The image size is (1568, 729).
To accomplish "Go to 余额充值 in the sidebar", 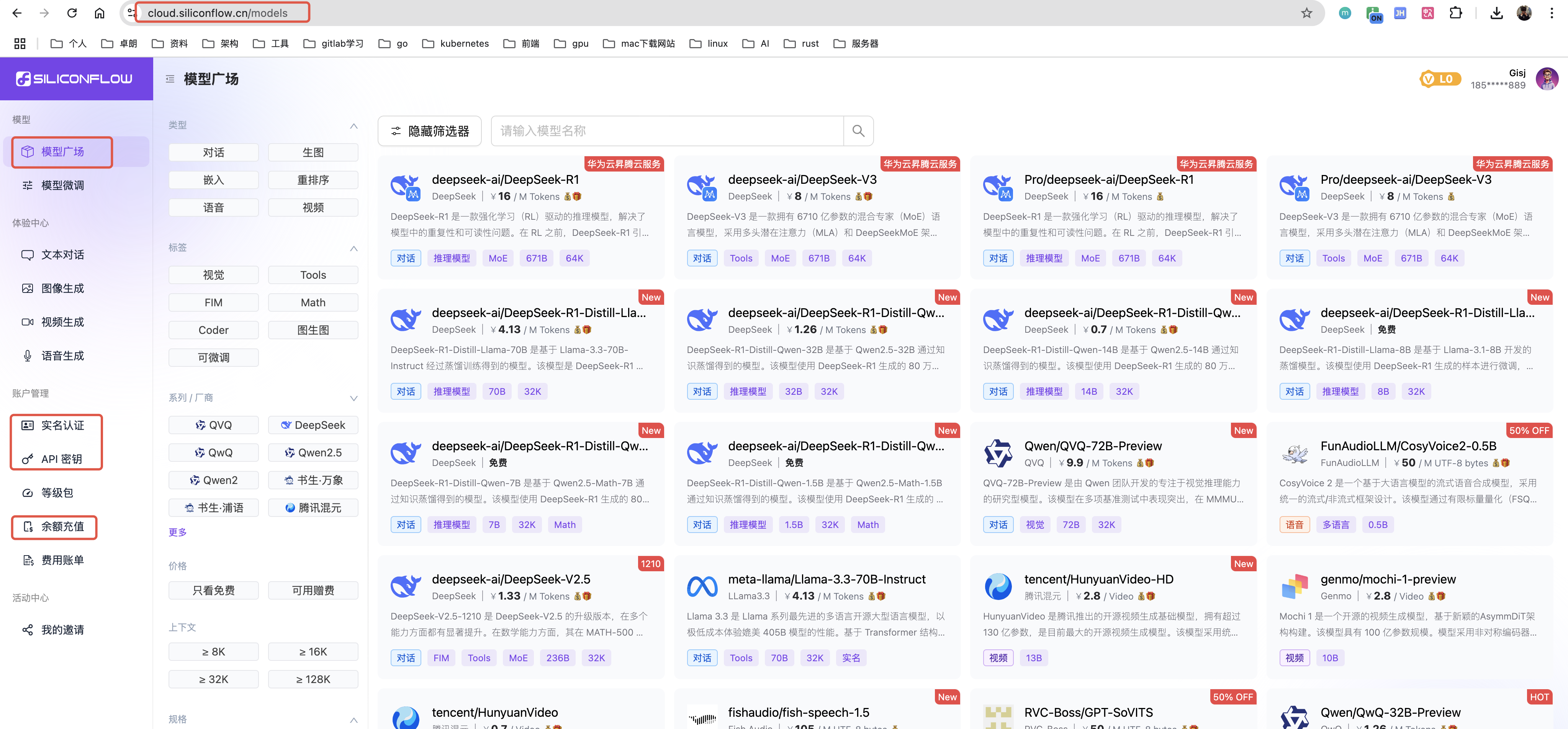I will 62,526.
